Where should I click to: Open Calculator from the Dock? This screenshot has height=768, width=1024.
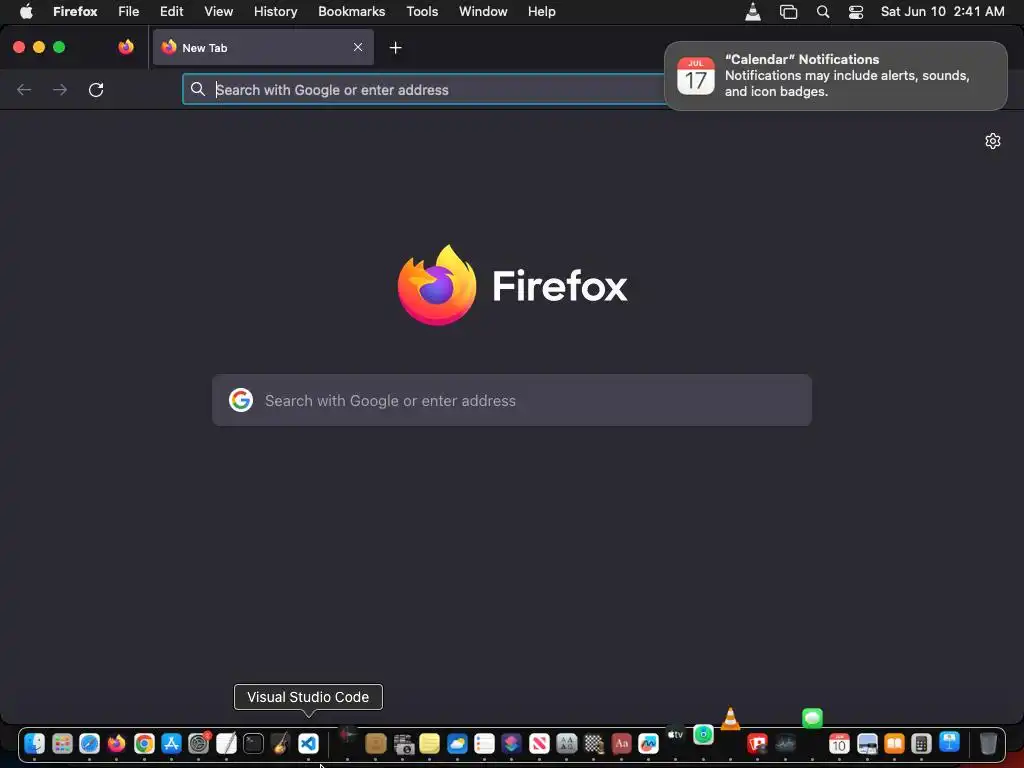coord(921,743)
